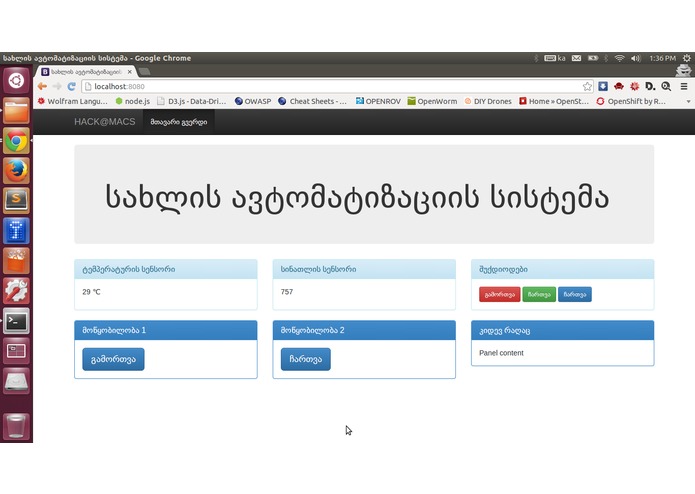This screenshot has width=695, height=494.
Task: Open the Chrome hamburger menu
Action: point(684,86)
